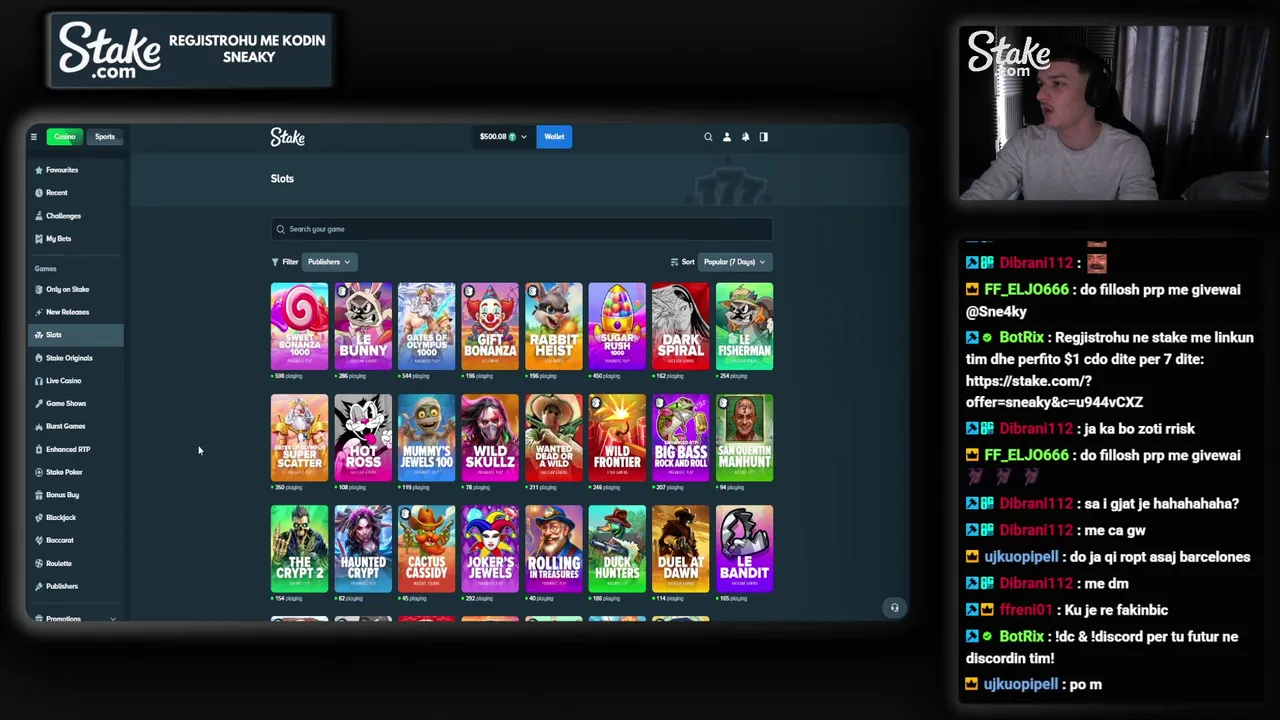Click the Burst Games icon
This screenshot has width=1280, height=720.
click(x=38, y=427)
